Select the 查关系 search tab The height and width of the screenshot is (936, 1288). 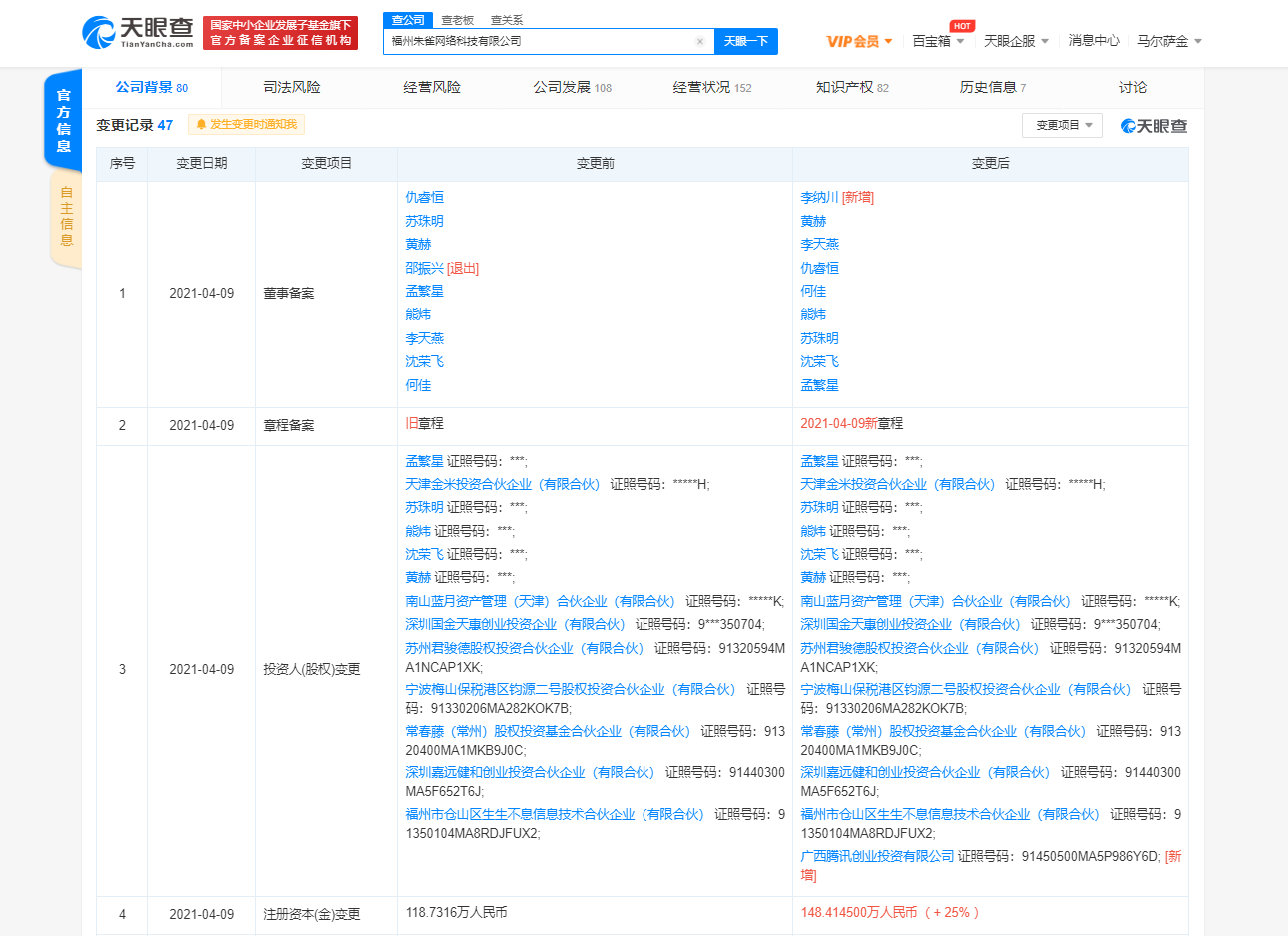pos(506,20)
